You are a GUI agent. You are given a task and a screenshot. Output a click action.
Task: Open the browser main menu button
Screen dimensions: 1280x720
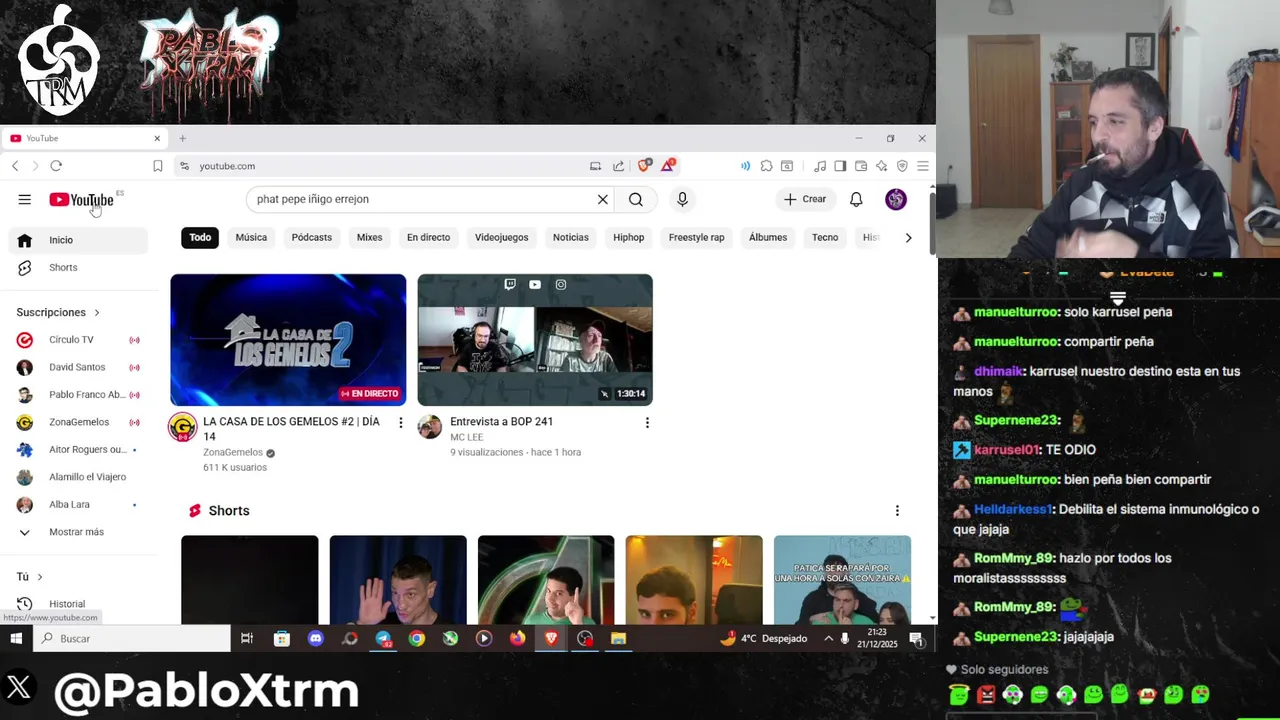click(923, 166)
